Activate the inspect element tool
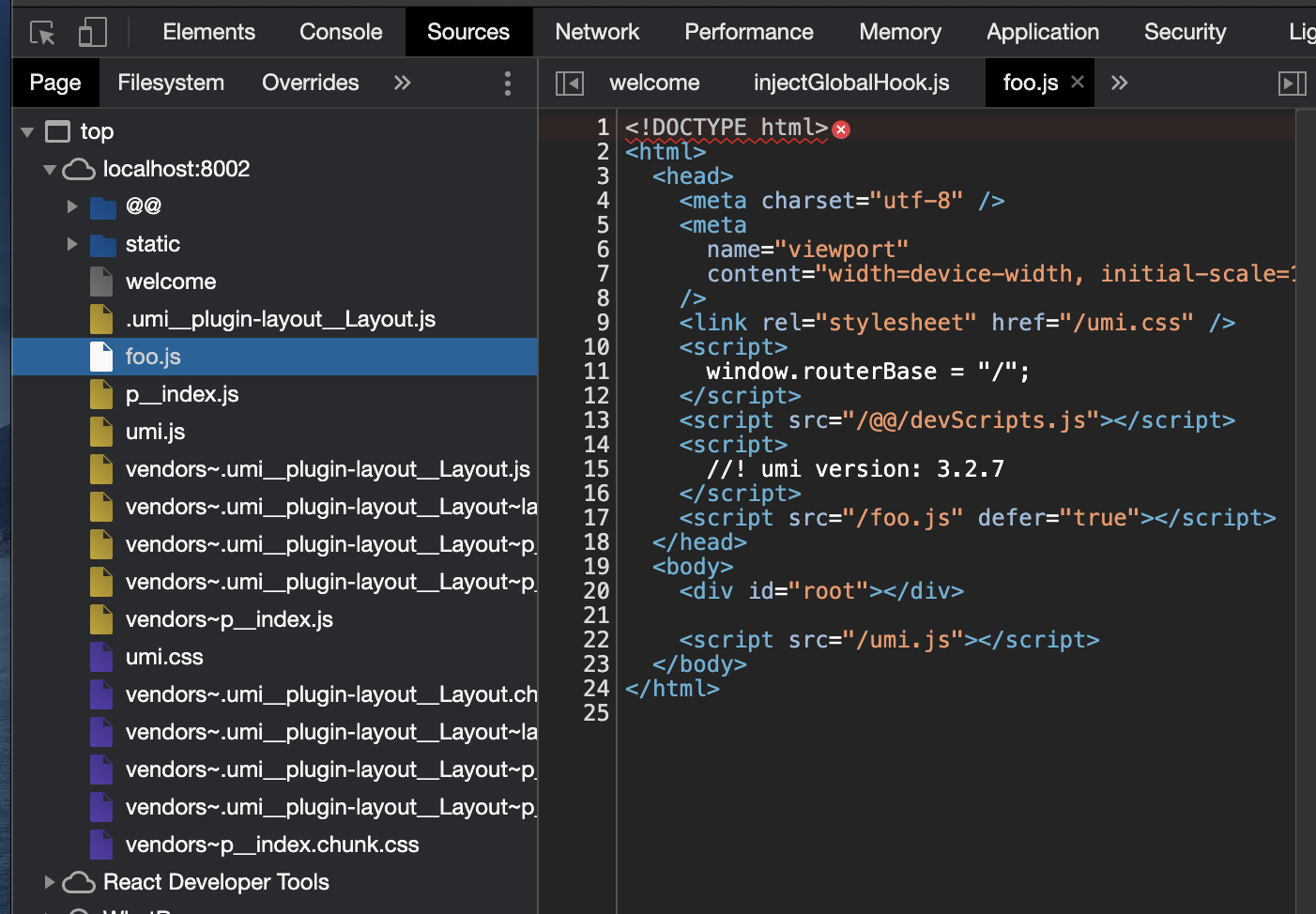1316x914 pixels. [40, 31]
